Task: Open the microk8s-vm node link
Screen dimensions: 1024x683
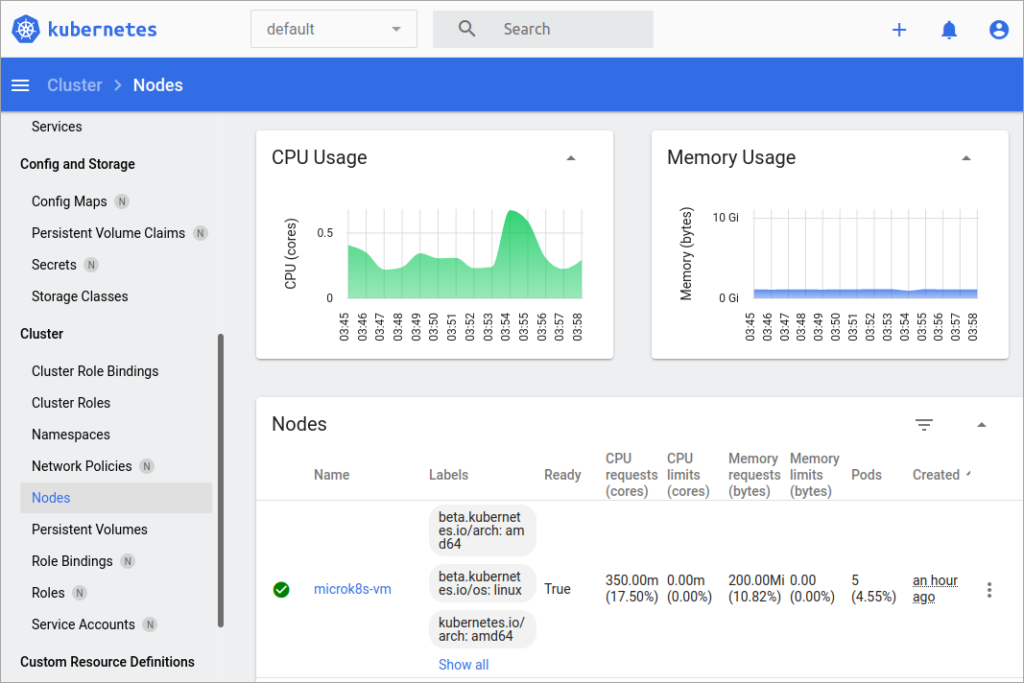Action: coord(352,589)
